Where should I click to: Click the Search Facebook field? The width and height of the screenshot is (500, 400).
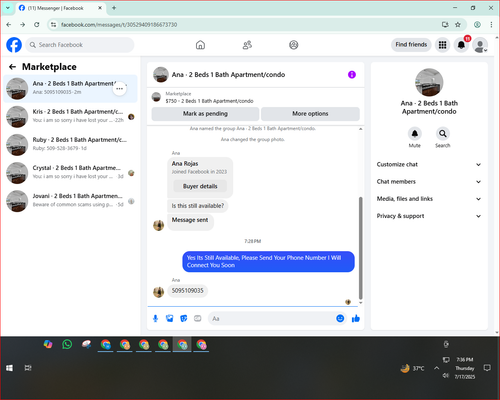80,45
